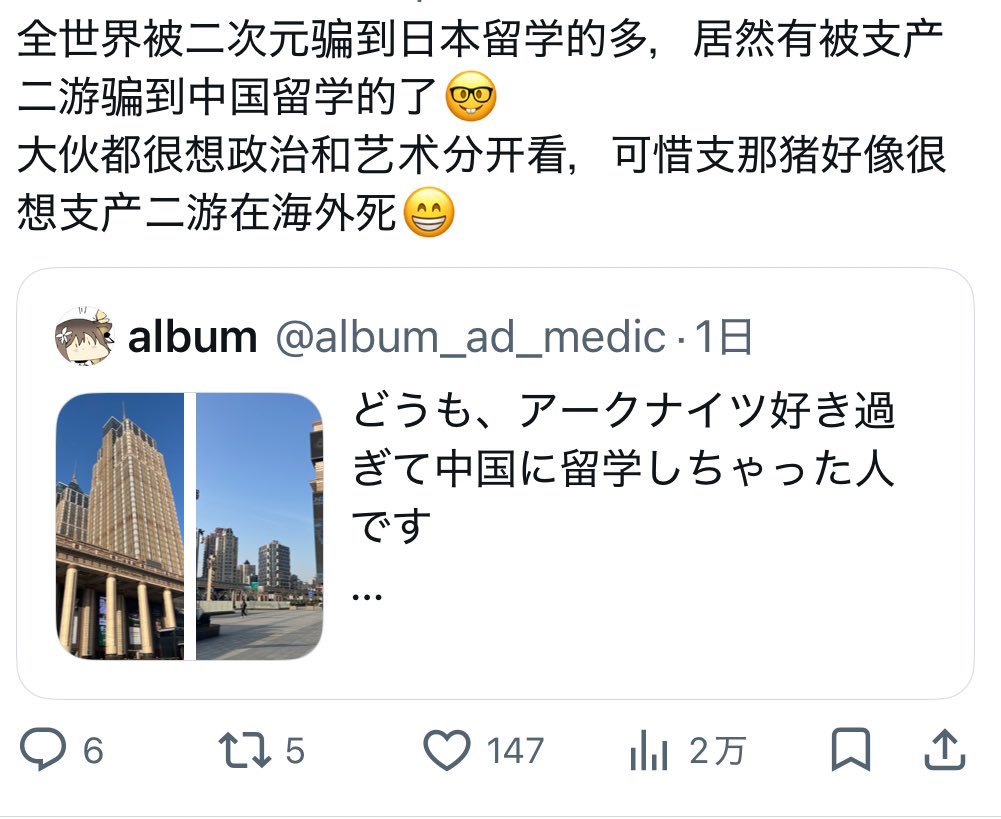Tap the nerd face emoji in tweet
The image size is (1001, 819).
(x=470, y=96)
